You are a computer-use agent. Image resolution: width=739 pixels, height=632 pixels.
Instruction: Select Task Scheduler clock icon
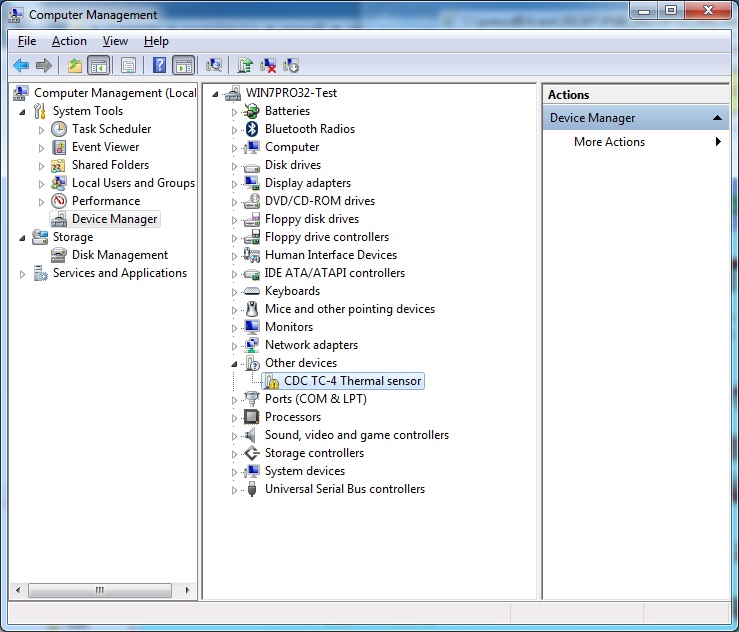coord(58,129)
